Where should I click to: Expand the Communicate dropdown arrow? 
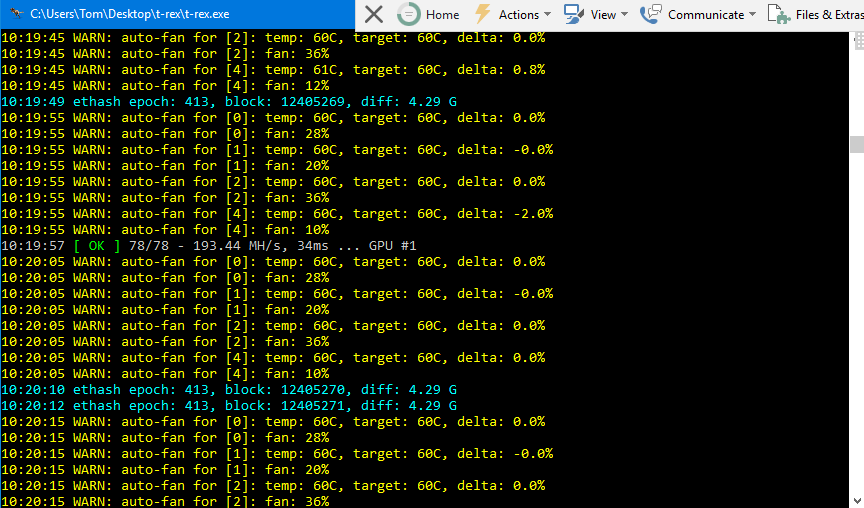click(752, 15)
